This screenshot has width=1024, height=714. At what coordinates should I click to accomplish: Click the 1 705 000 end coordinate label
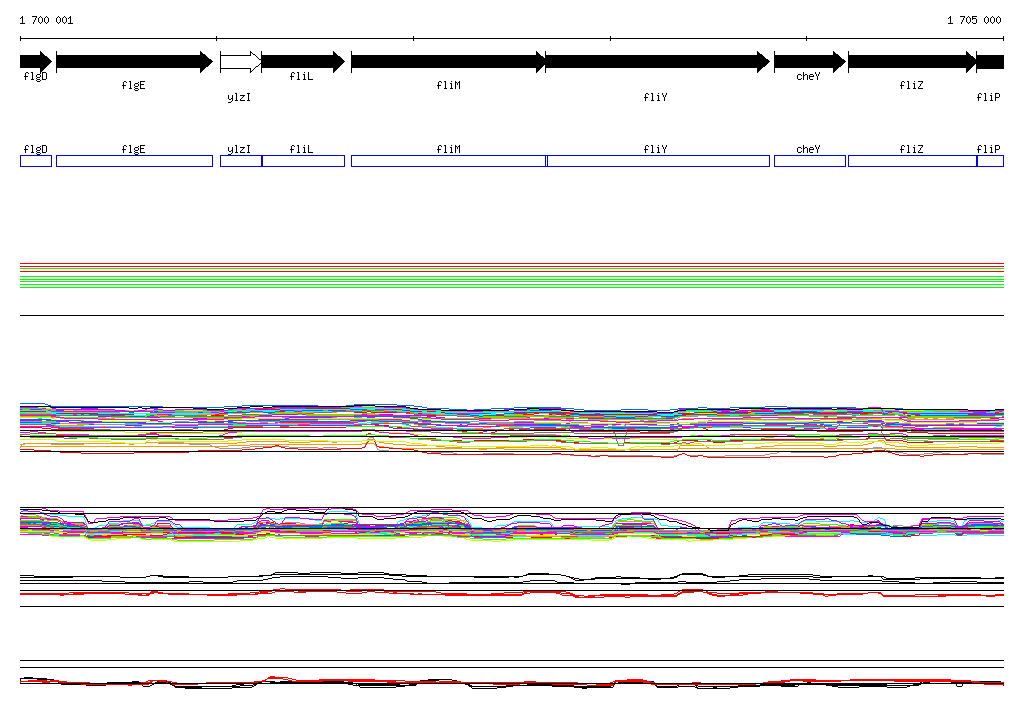(974, 20)
